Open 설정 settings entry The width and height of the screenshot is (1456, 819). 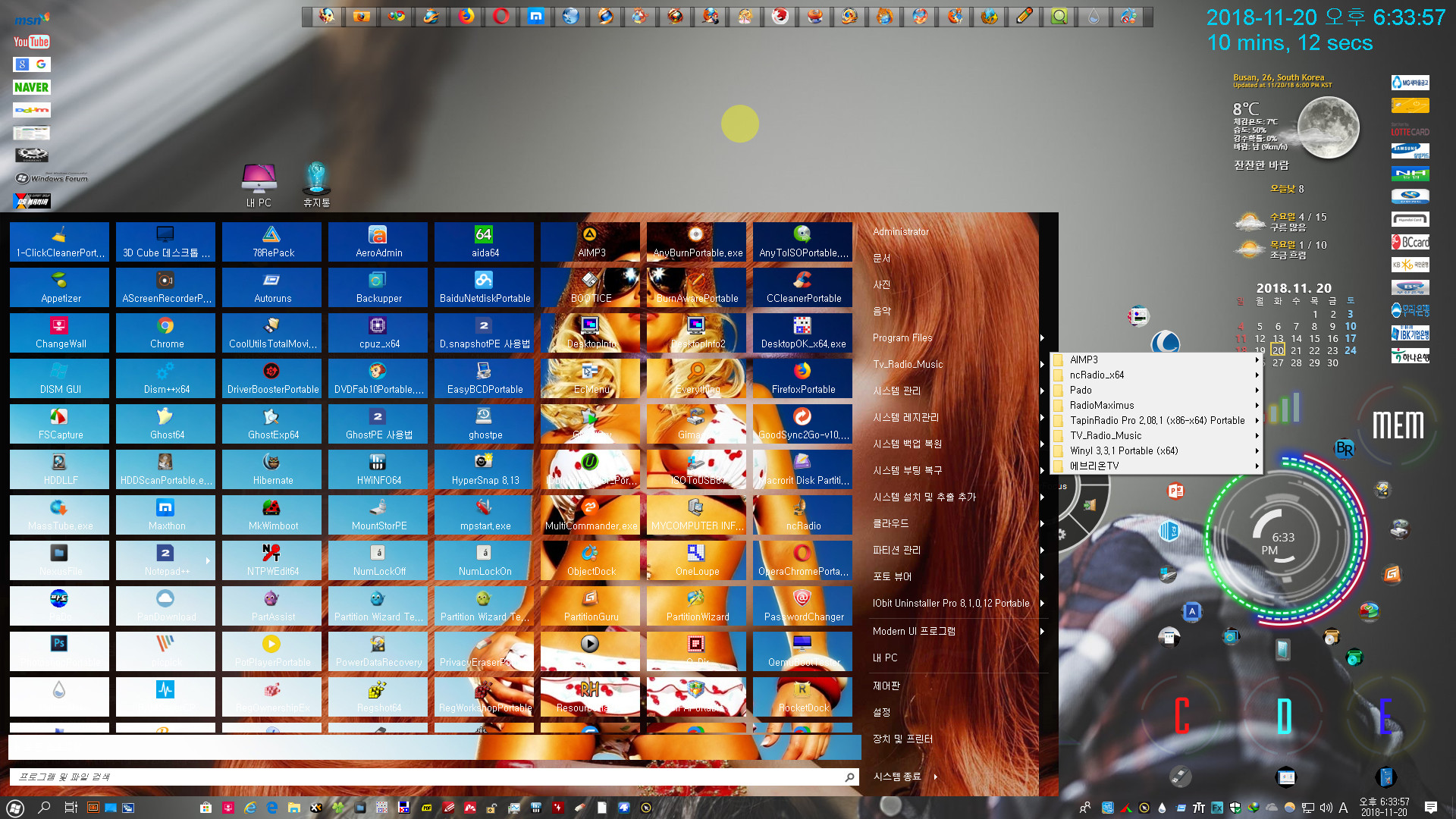click(x=881, y=712)
